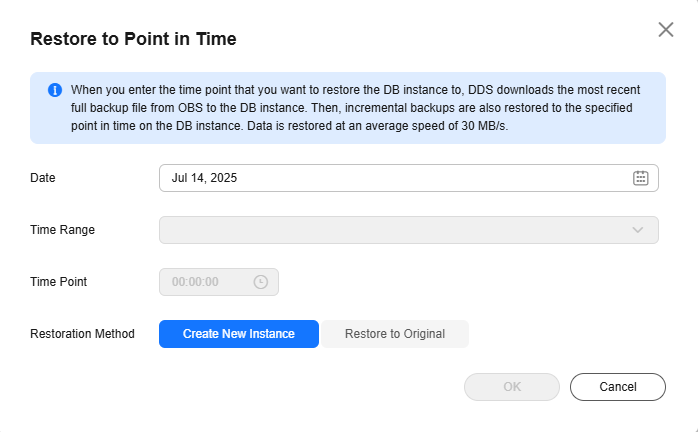The width and height of the screenshot is (698, 432).
Task: Click the dialog title text
Action: (x=133, y=39)
